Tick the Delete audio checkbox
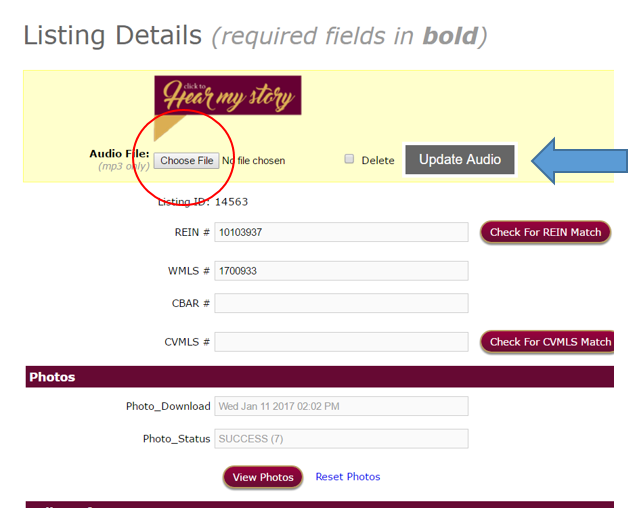Viewport: 636px width, 524px height. [x=349, y=159]
